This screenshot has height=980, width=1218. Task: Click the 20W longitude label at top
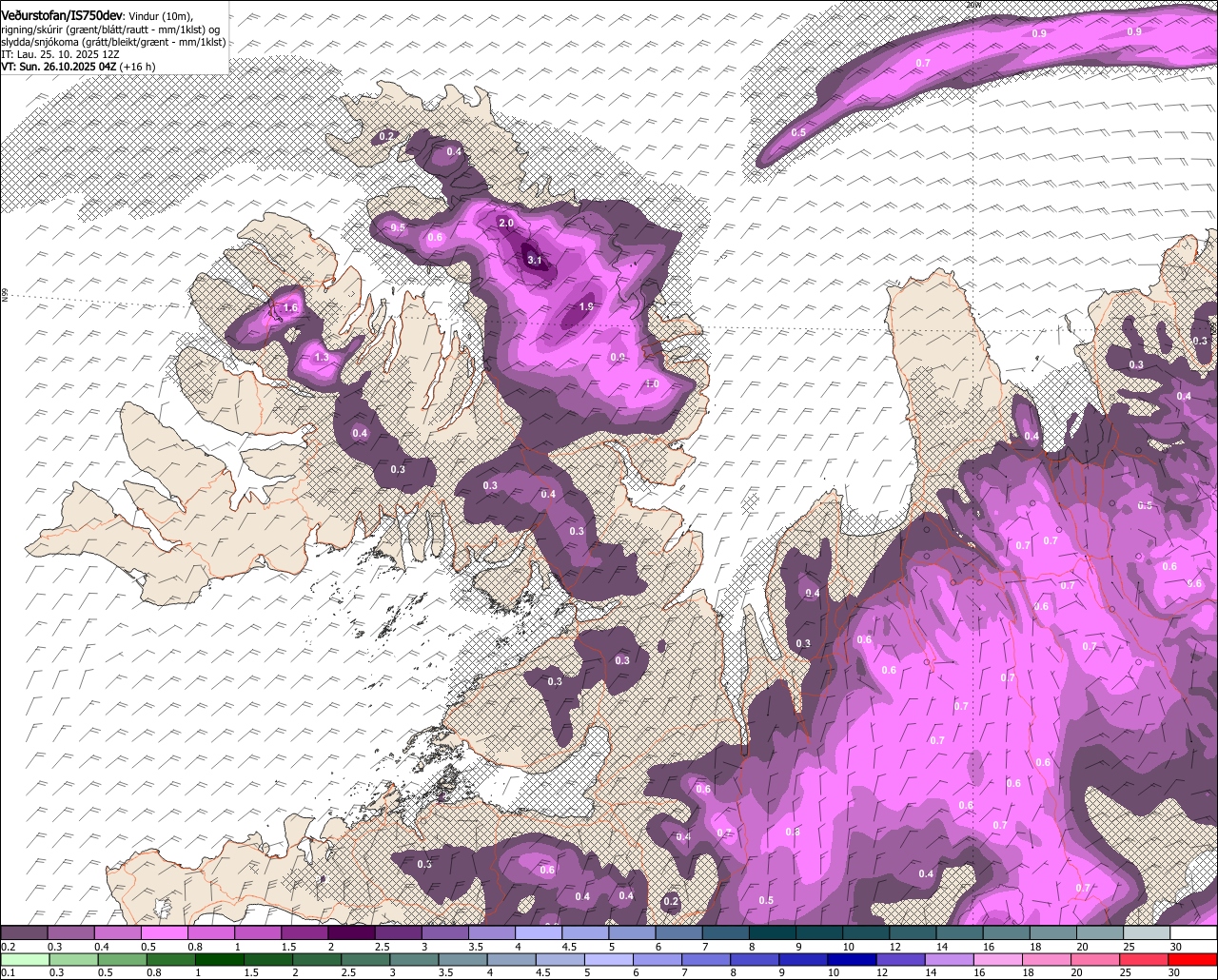tap(972, 5)
